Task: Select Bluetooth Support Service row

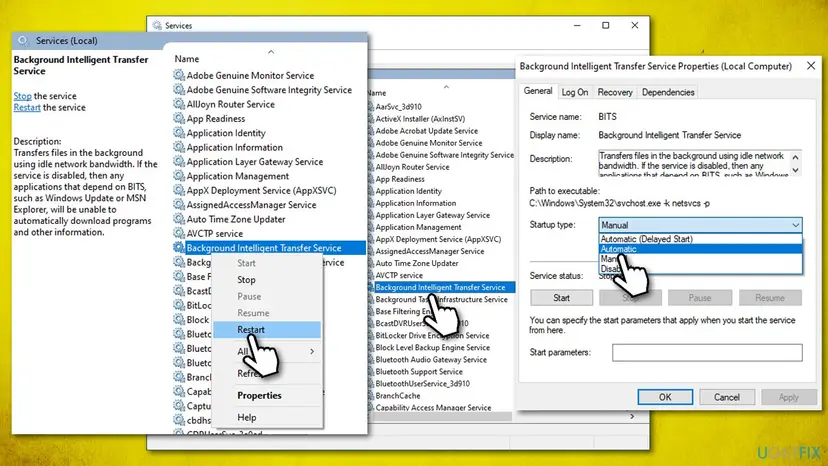Action: point(419,371)
